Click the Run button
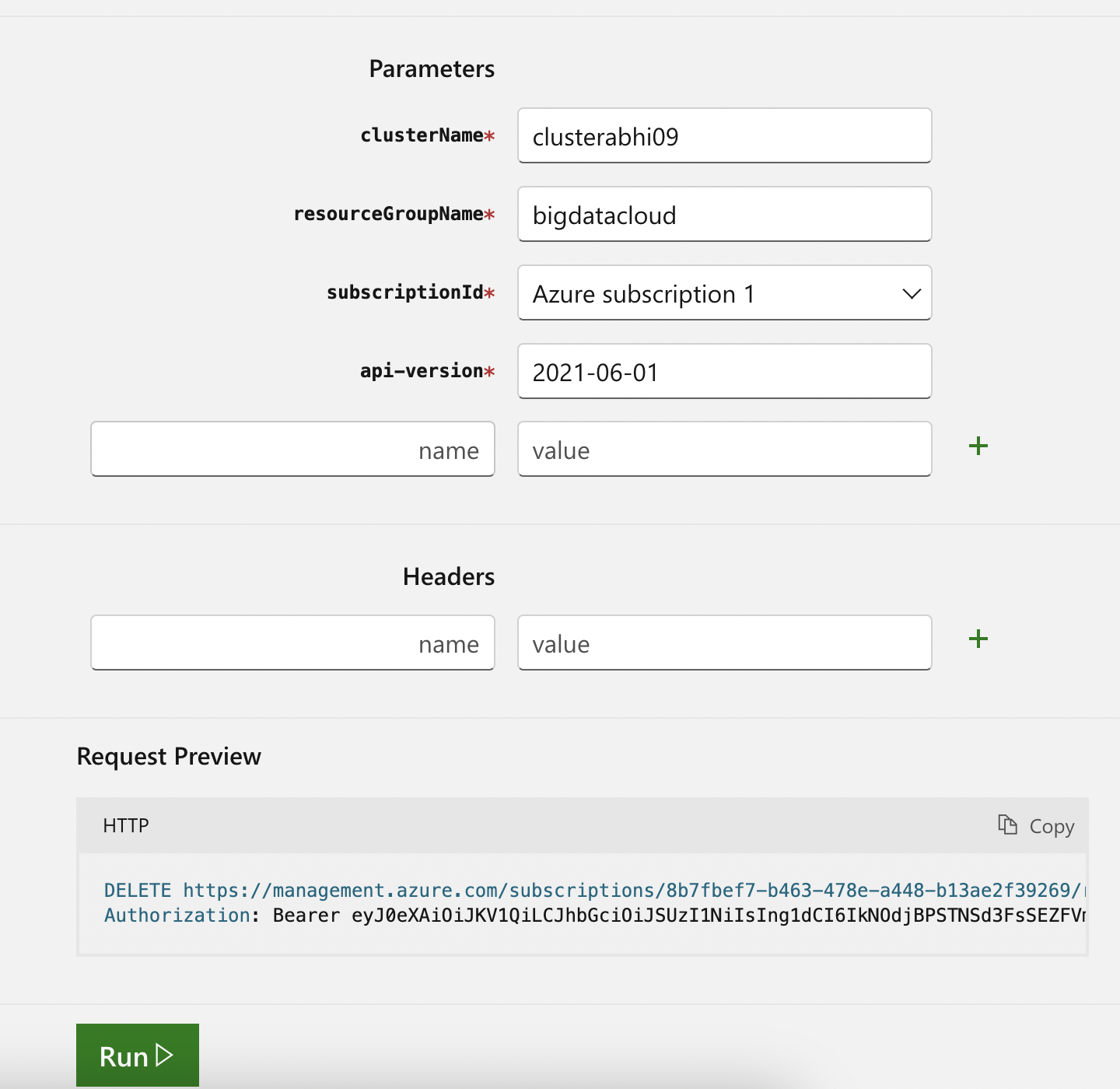 (138, 1056)
